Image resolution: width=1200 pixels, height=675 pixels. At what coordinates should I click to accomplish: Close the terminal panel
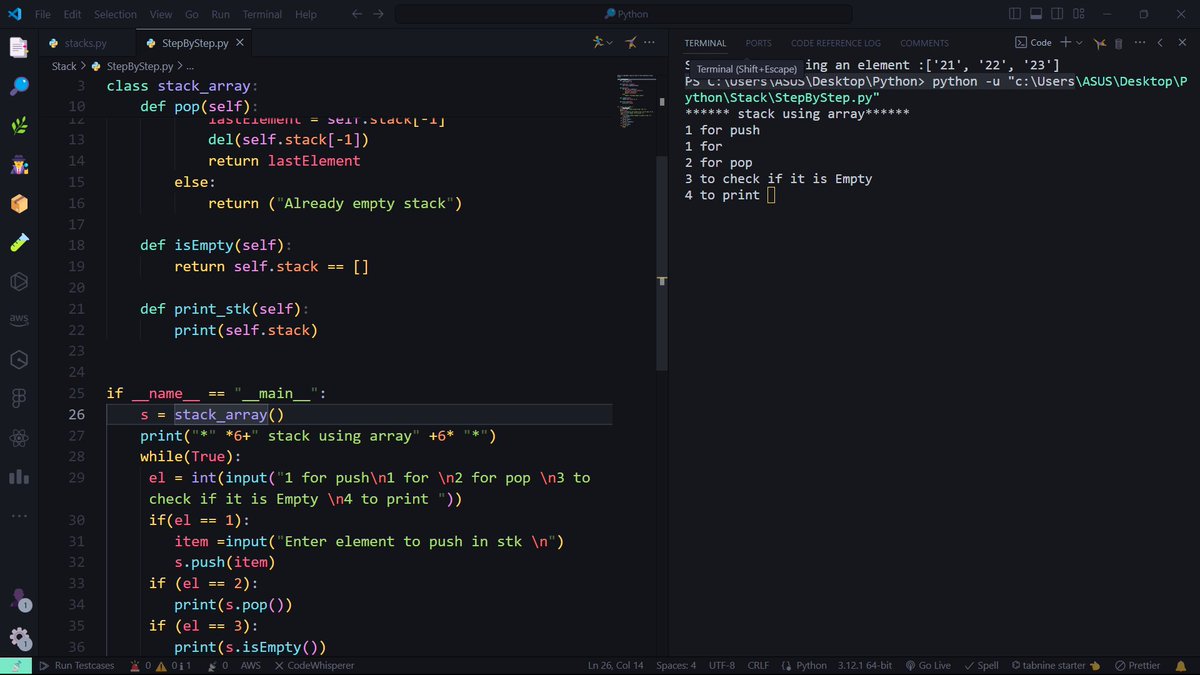point(1181,43)
